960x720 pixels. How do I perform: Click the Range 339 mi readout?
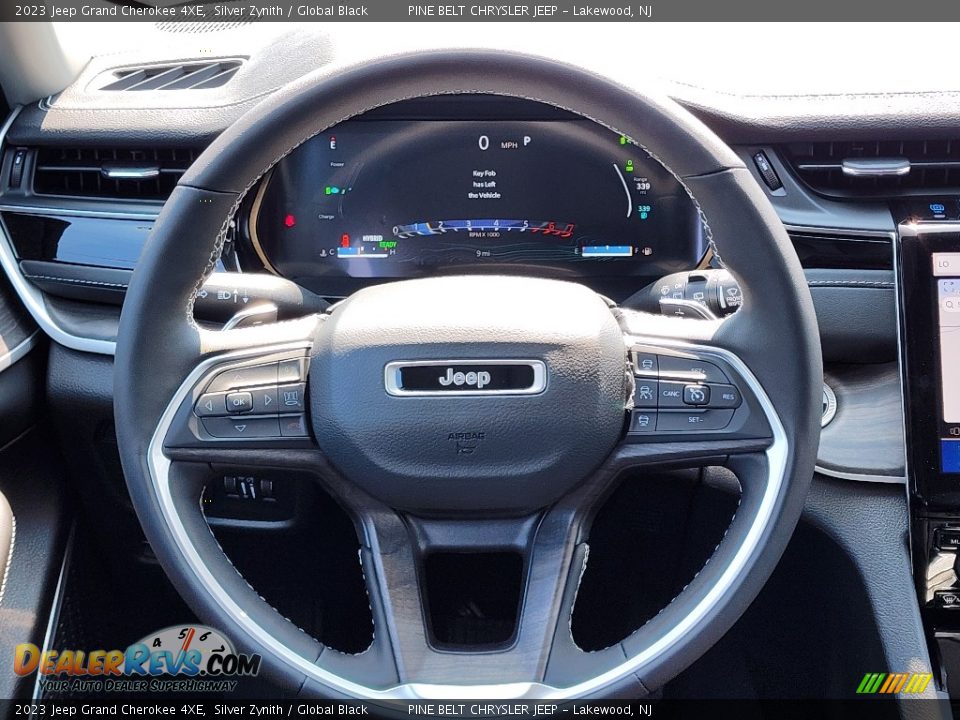pyautogui.click(x=643, y=186)
